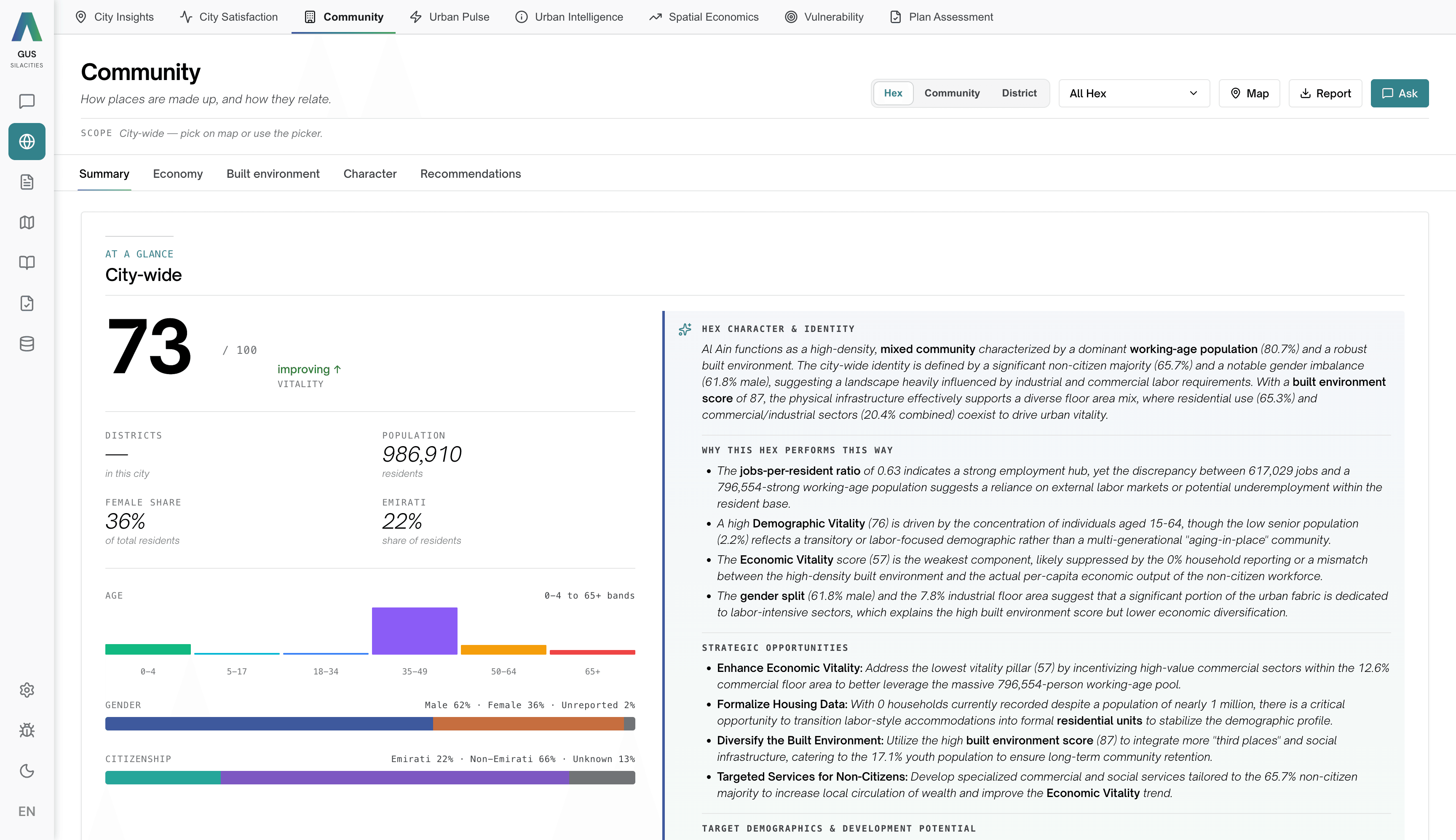The image size is (1456, 840).
Task: Click the orange 50–64 age bar
Action: [x=503, y=650]
